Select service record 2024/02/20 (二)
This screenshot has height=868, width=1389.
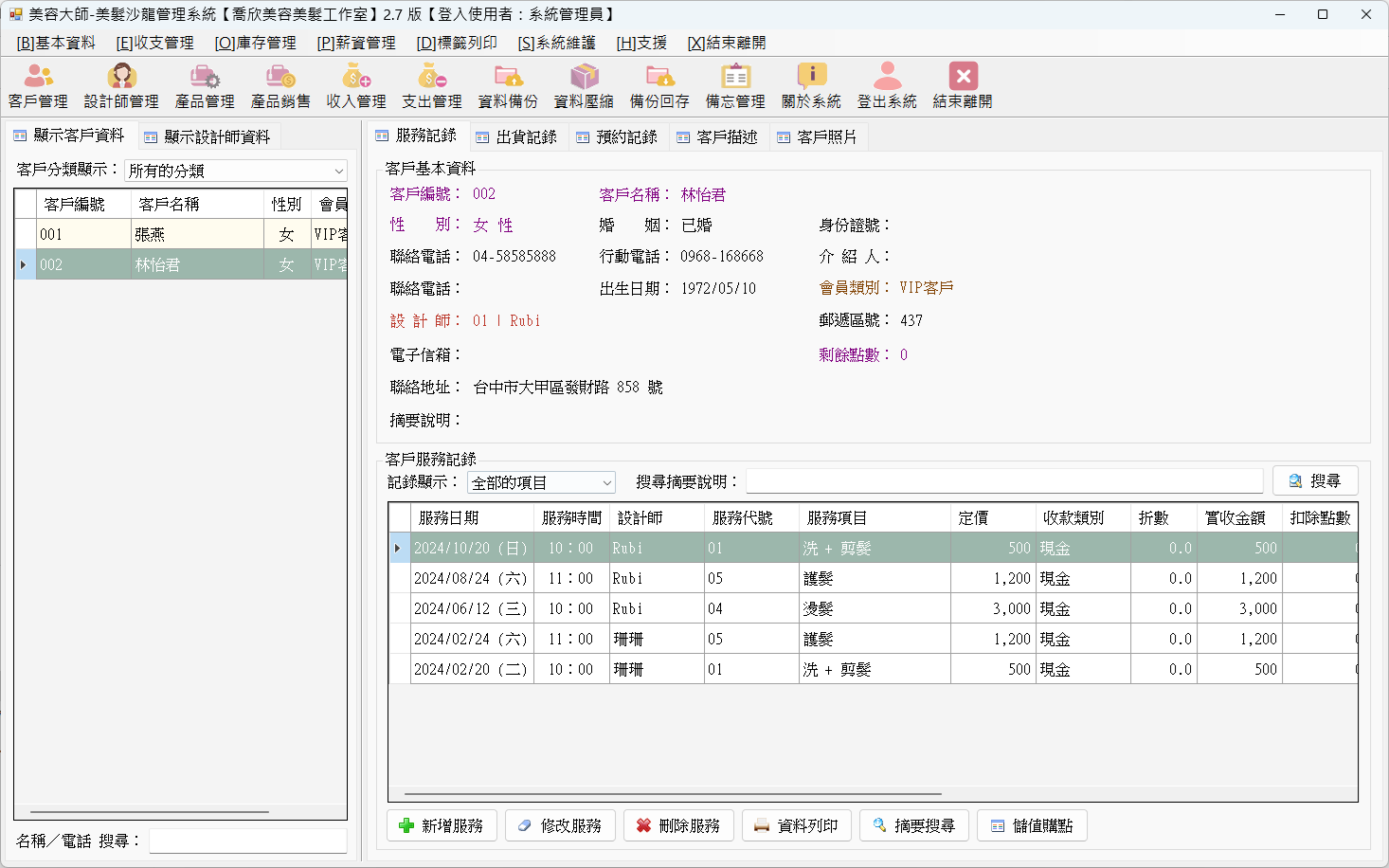[x=873, y=669]
